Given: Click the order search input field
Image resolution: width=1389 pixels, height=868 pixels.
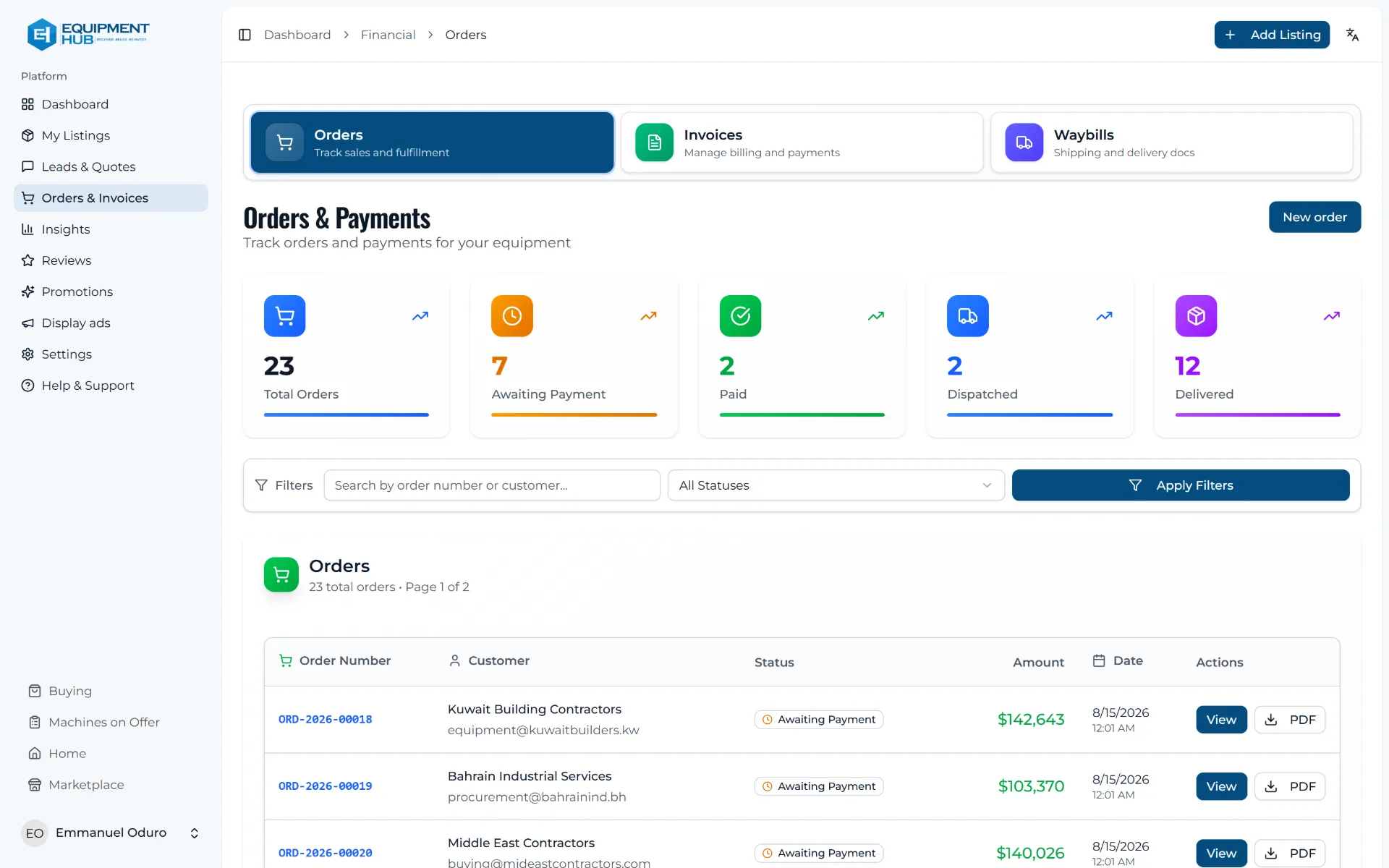Looking at the screenshot, I should pyautogui.click(x=492, y=485).
